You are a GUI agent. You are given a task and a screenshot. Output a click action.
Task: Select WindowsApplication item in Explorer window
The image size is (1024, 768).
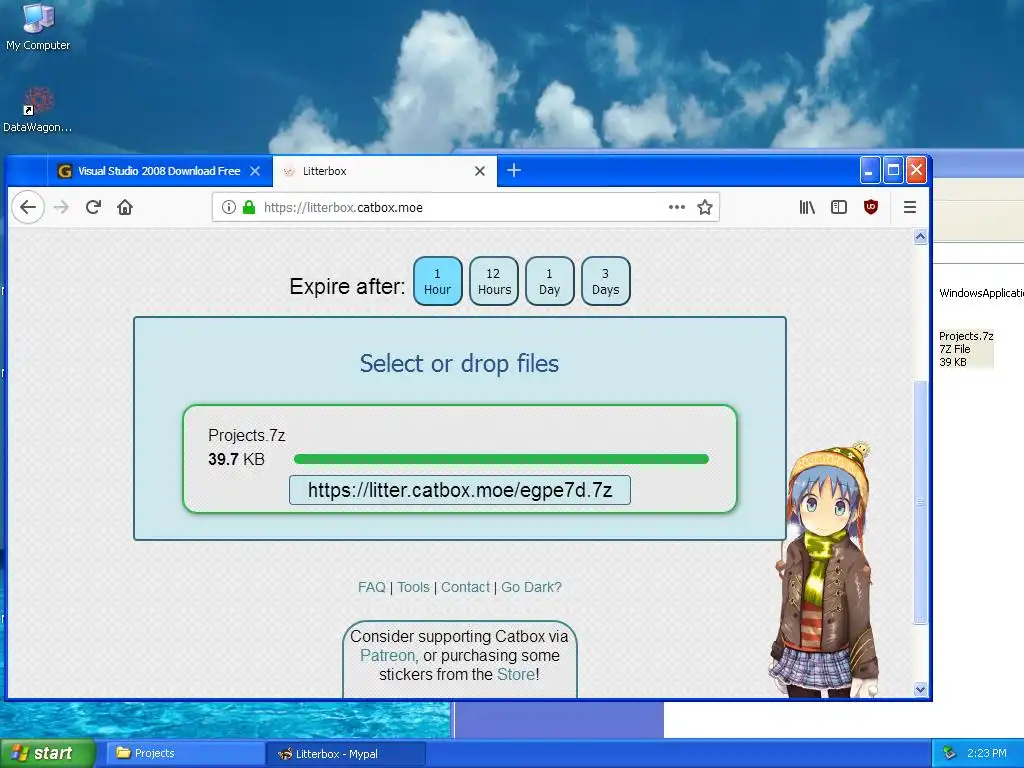pyautogui.click(x=981, y=293)
